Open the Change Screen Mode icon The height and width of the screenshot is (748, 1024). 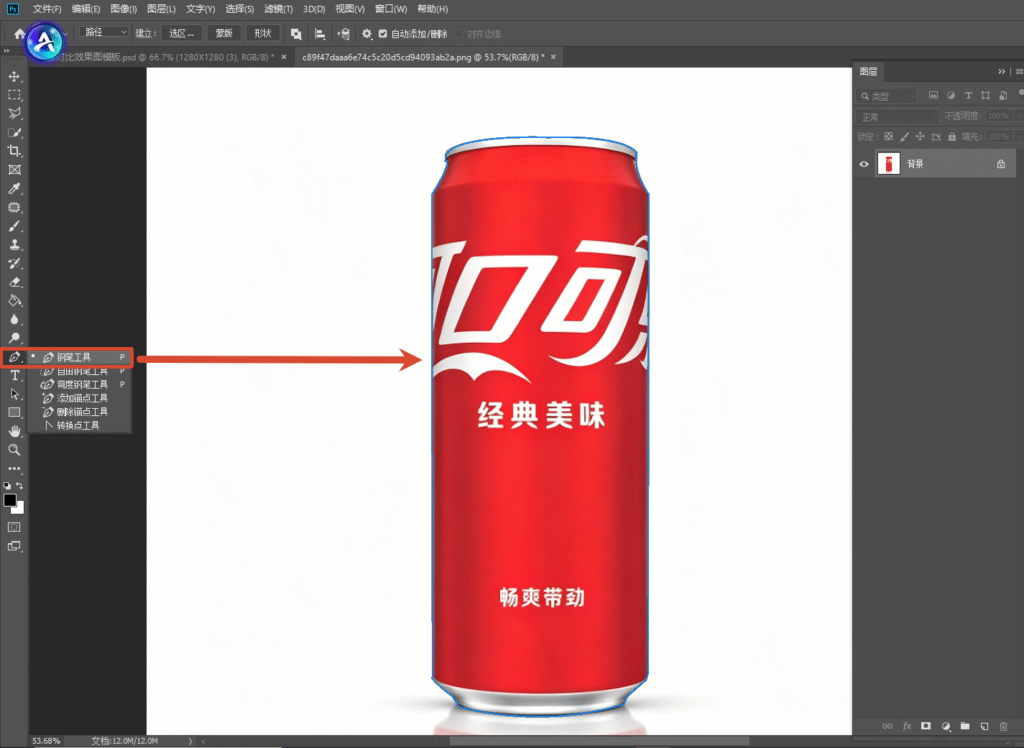14,545
